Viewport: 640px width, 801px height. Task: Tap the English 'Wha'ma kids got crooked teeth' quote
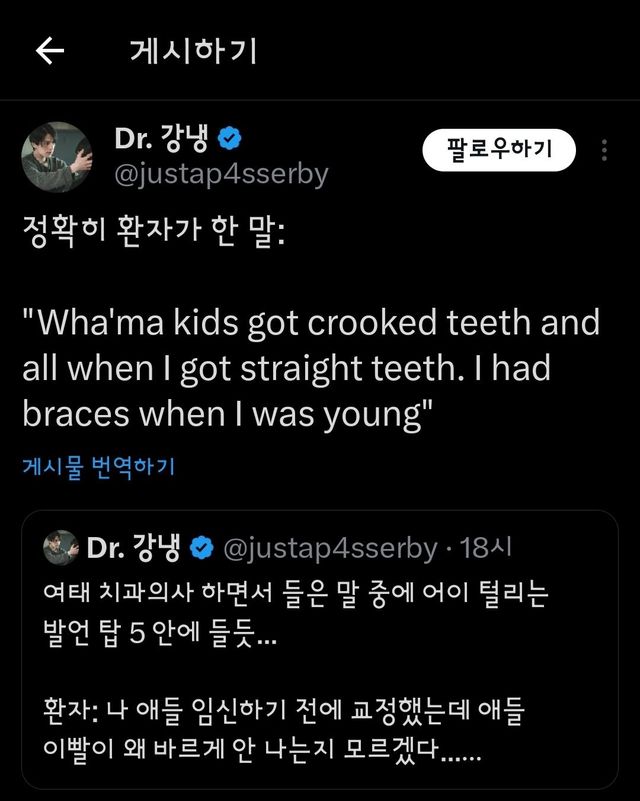(311, 323)
